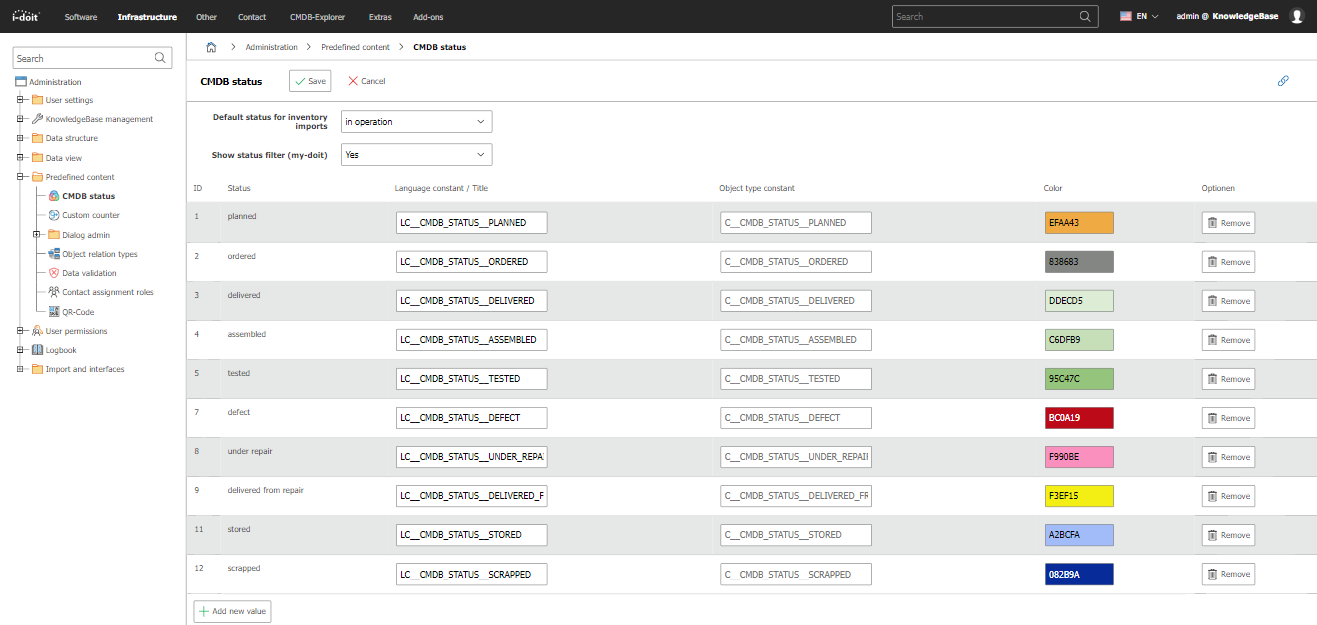The image size is (1317, 625).
Task: Open the CMDB-Explorer menu
Action: coord(318,17)
